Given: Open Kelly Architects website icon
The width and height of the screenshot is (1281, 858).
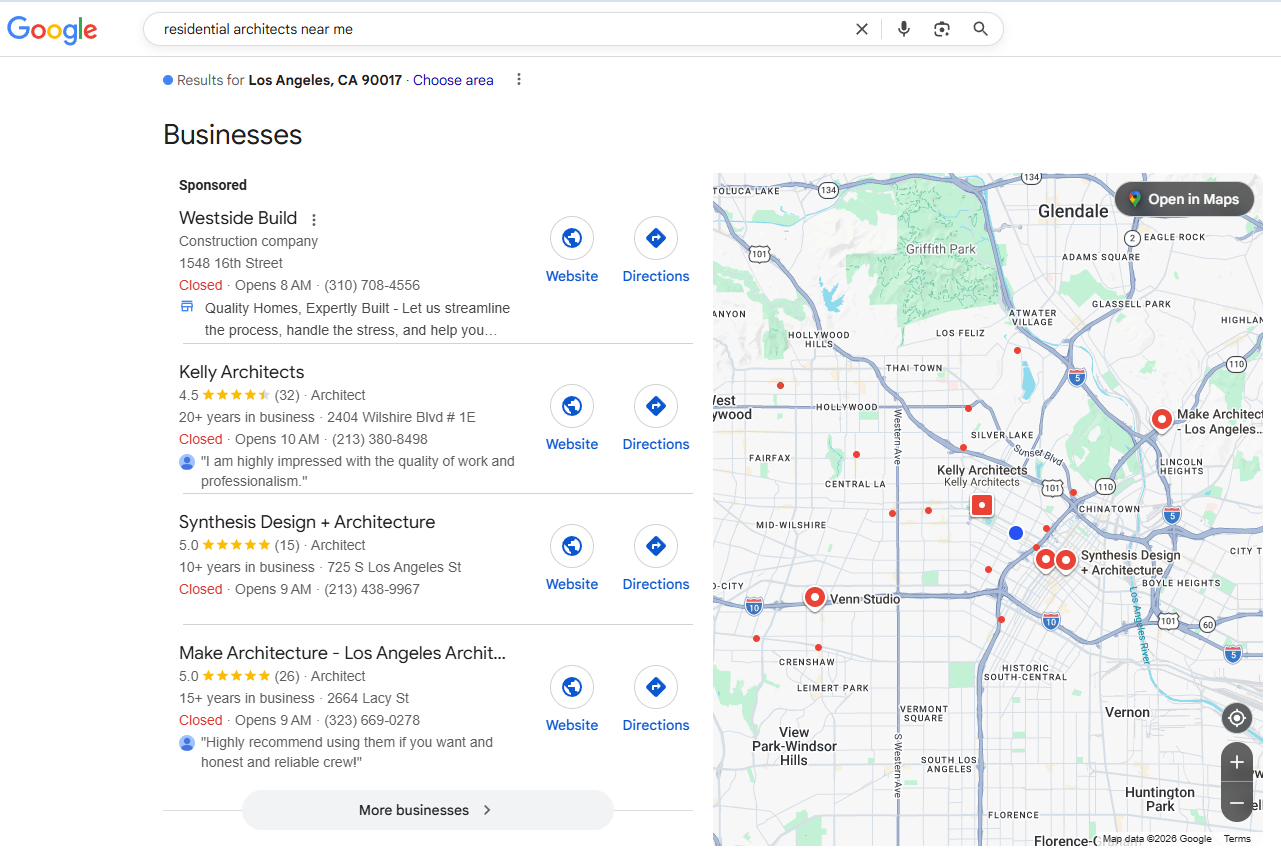Looking at the screenshot, I should [x=572, y=406].
